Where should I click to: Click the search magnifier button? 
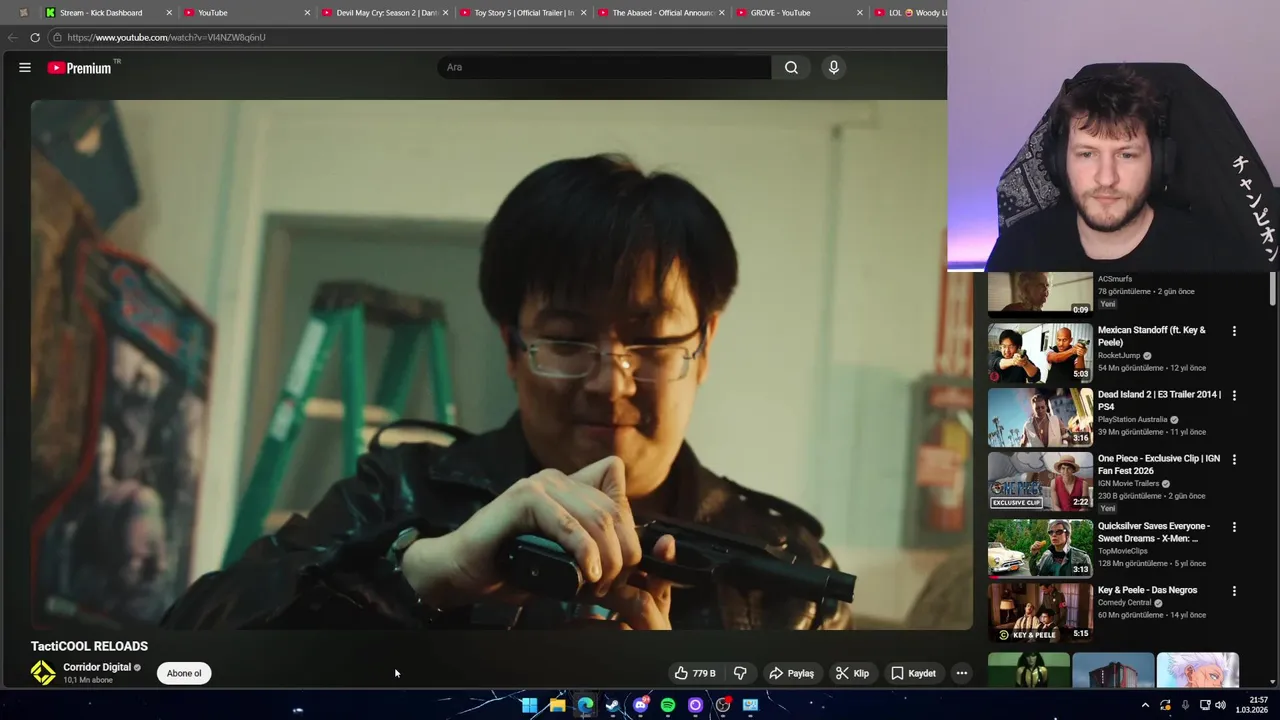pos(791,67)
